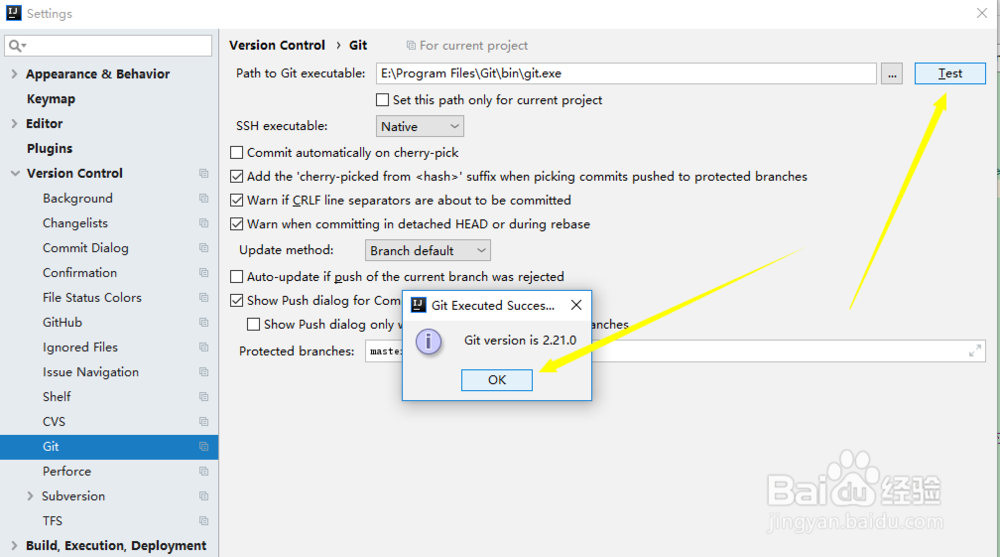Click the browse button for Git path

tap(893, 74)
